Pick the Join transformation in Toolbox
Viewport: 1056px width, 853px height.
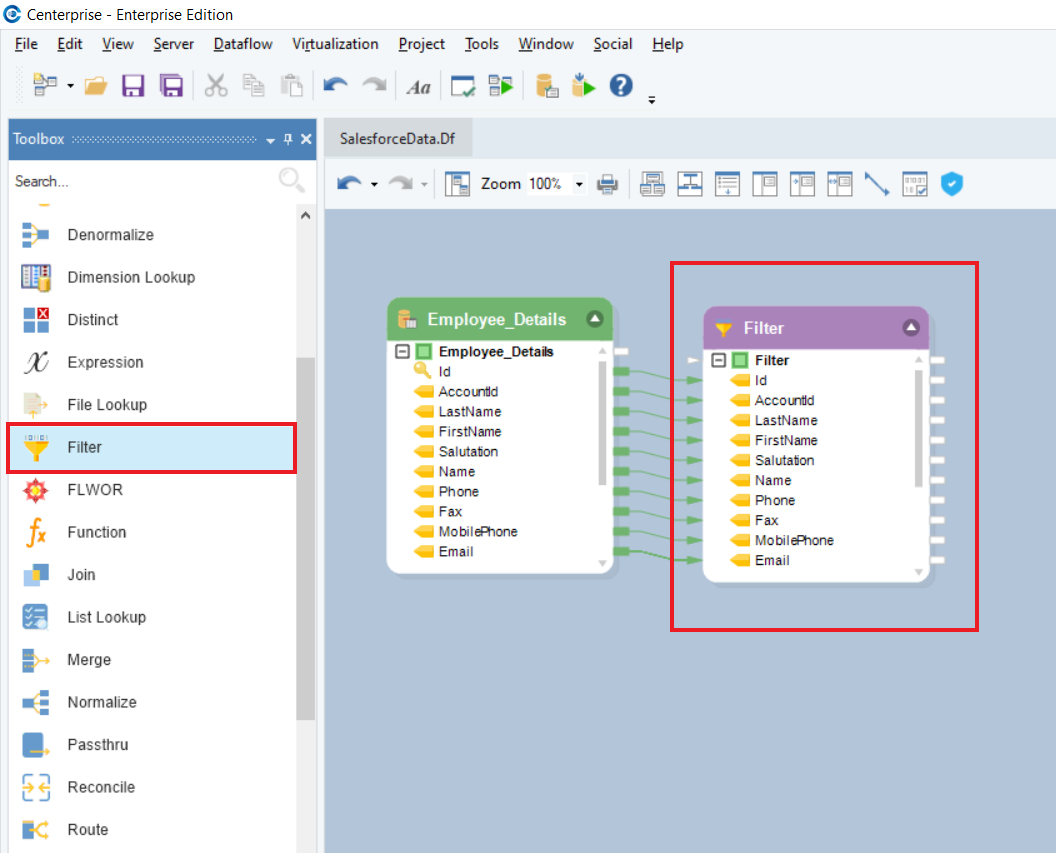point(81,575)
